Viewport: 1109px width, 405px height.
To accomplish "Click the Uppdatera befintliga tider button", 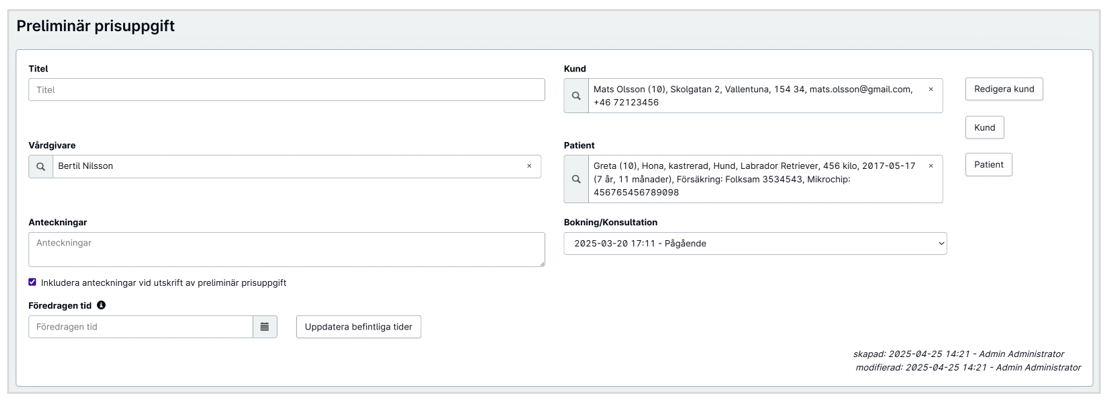I will click(x=359, y=327).
